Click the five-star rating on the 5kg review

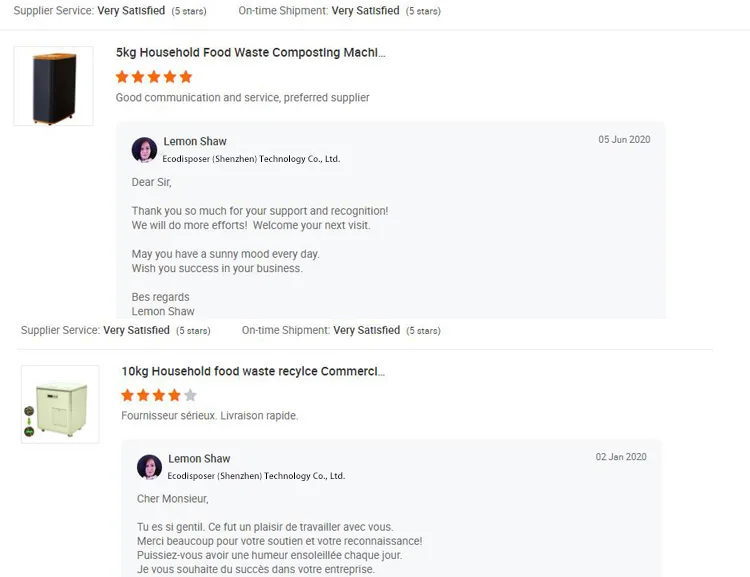tap(154, 77)
